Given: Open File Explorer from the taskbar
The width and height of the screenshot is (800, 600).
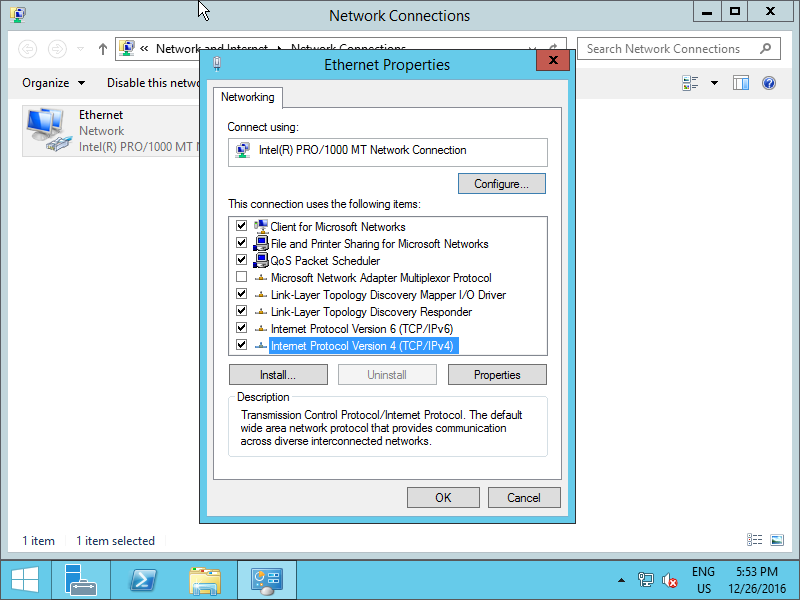Looking at the screenshot, I should click(x=204, y=580).
